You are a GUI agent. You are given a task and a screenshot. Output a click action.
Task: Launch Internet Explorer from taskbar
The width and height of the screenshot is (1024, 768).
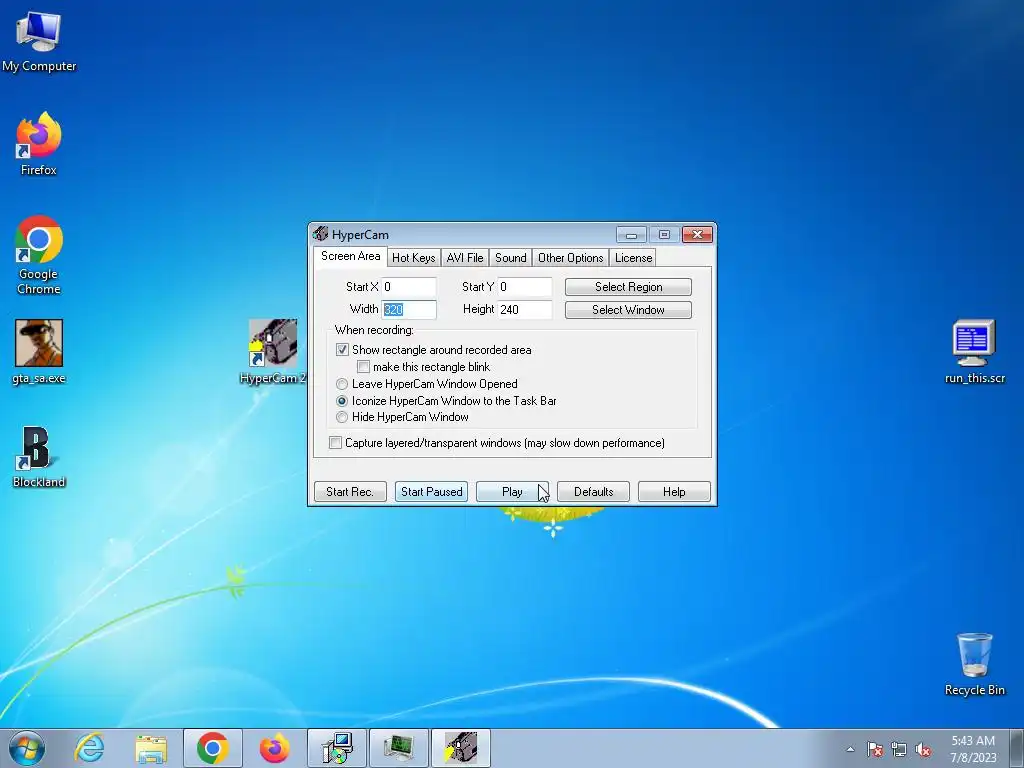click(x=89, y=748)
